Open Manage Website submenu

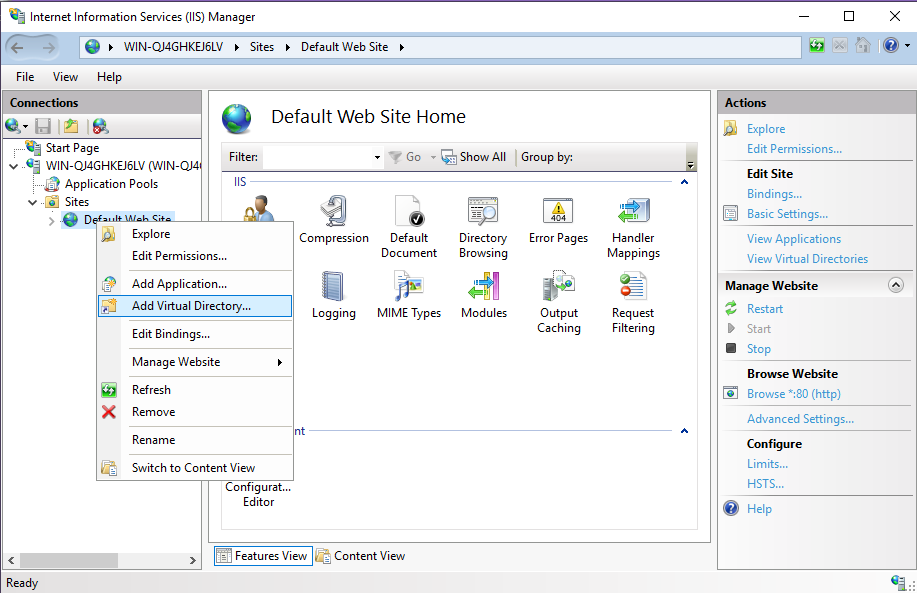point(195,362)
